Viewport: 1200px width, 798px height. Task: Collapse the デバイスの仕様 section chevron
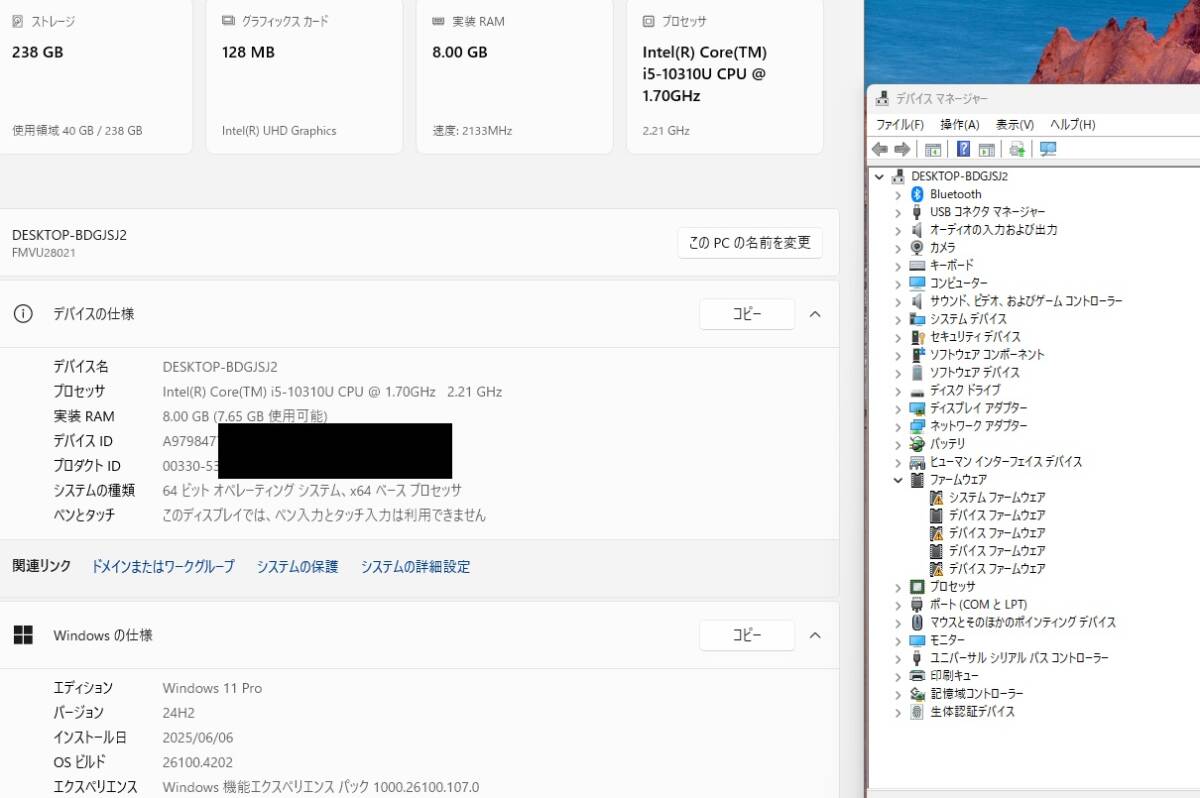[x=814, y=314]
